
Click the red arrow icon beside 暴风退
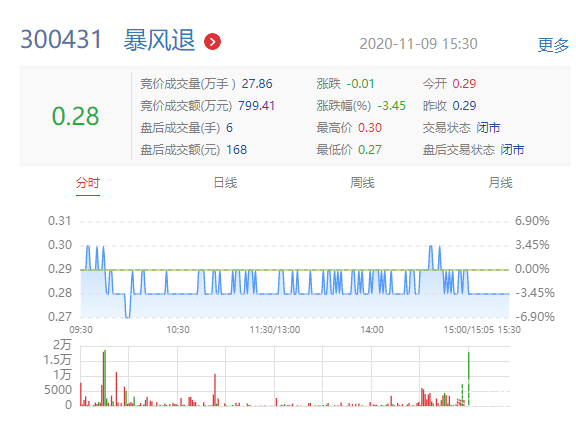[x=212, y=42]
